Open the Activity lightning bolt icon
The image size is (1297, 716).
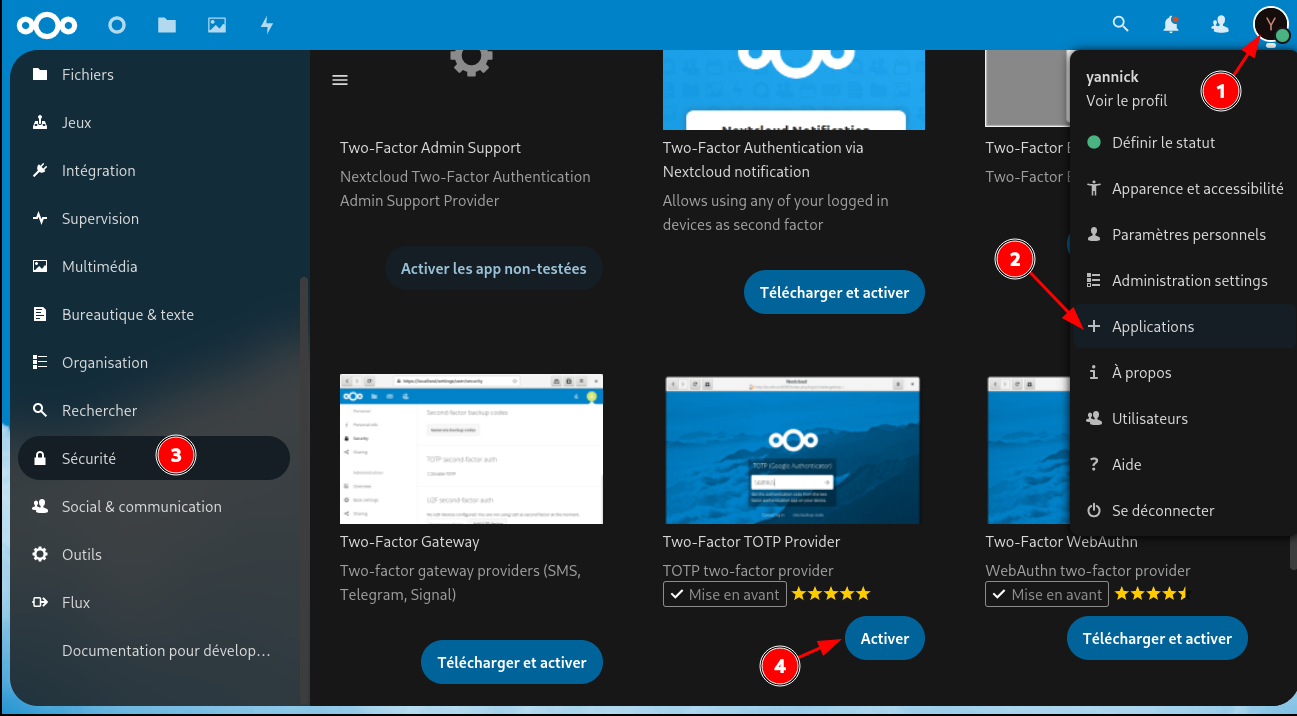click(x=267, y=25)
